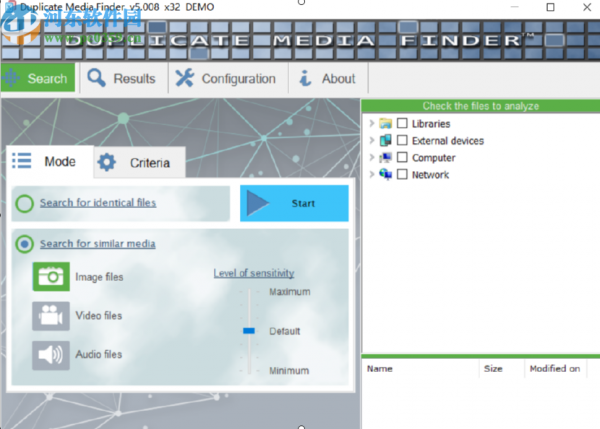
Task: Expand the External devices tree node
Action: tap(371, 140)
